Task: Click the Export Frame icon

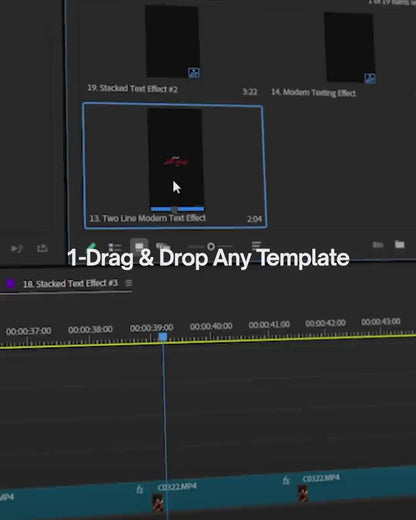Action: click(x=42, y=248)
